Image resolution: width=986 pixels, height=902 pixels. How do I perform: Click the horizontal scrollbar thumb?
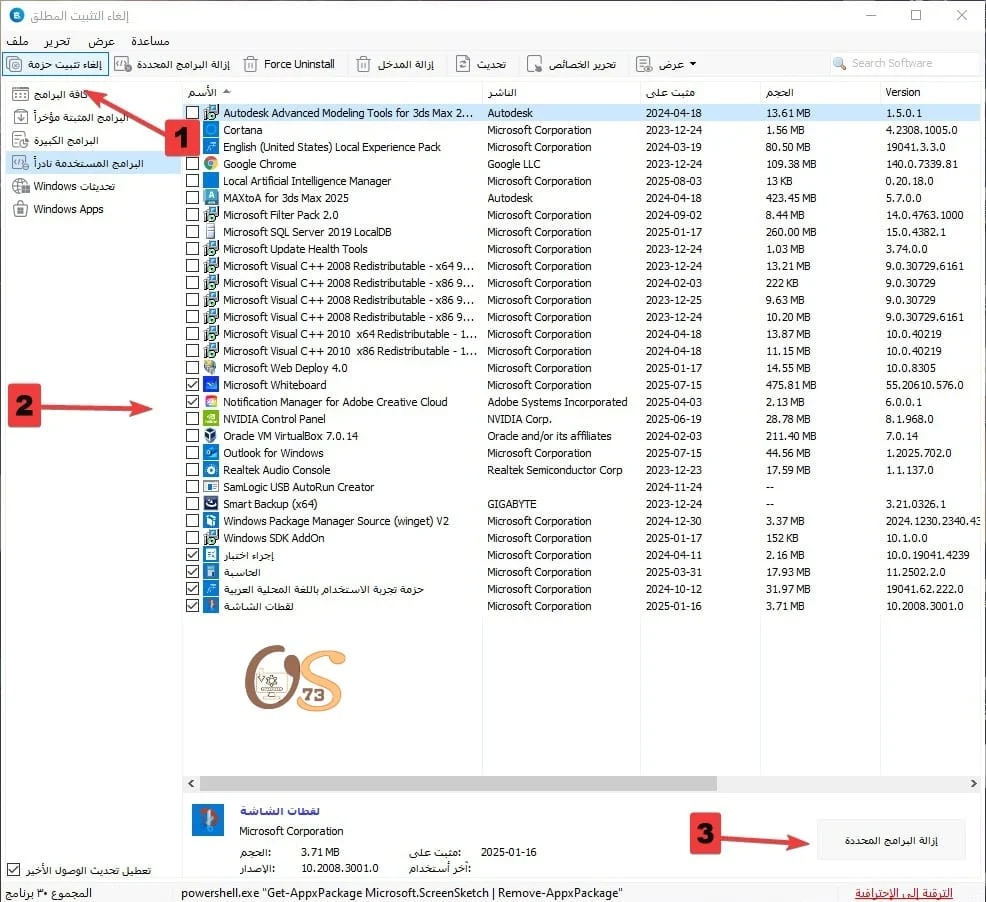458,783
